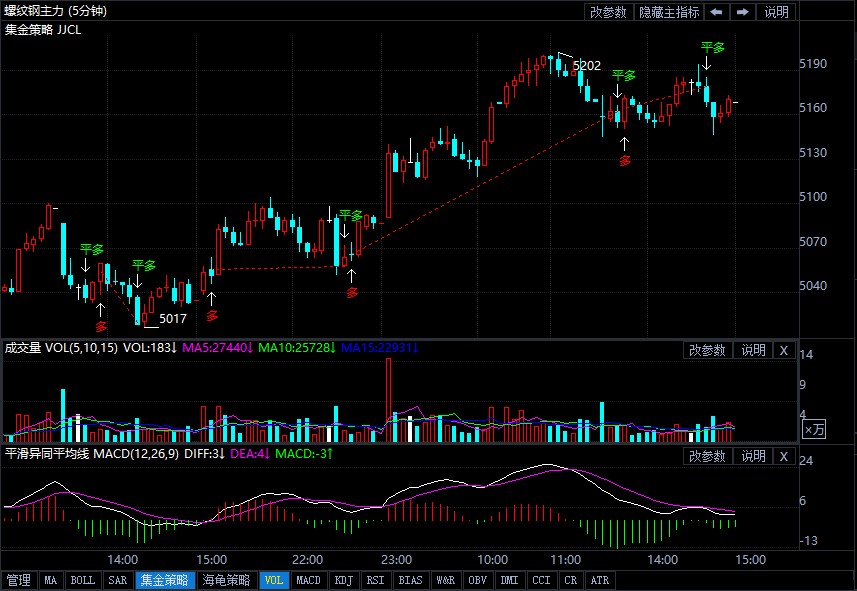Select the KDJ indicator tab
This screenshot has height=591, width=857.
pos(343,580)
